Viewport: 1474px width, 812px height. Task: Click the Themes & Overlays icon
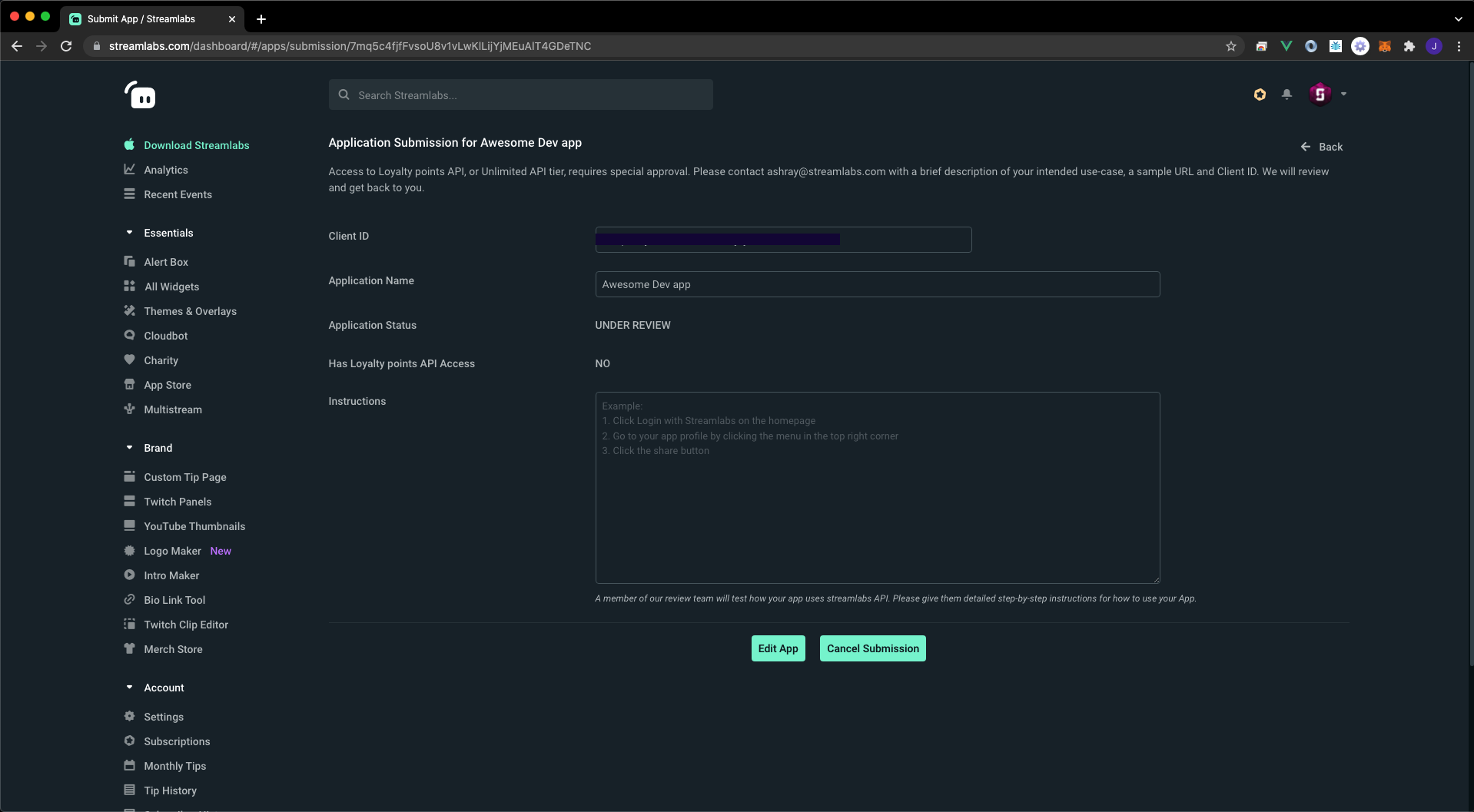coord(129,310)
